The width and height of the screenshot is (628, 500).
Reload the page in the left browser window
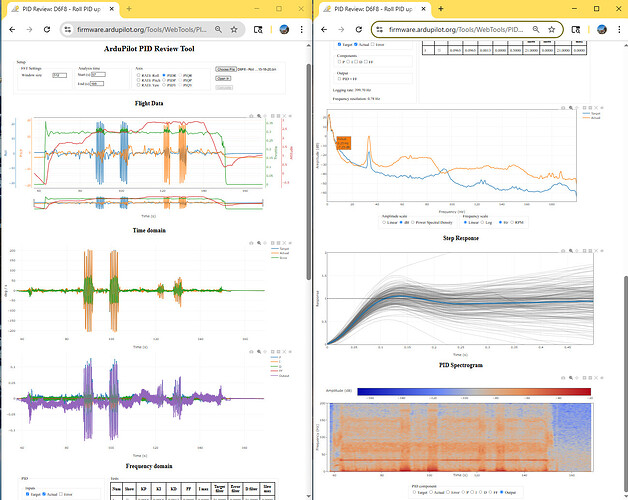(x=47, y=29)
